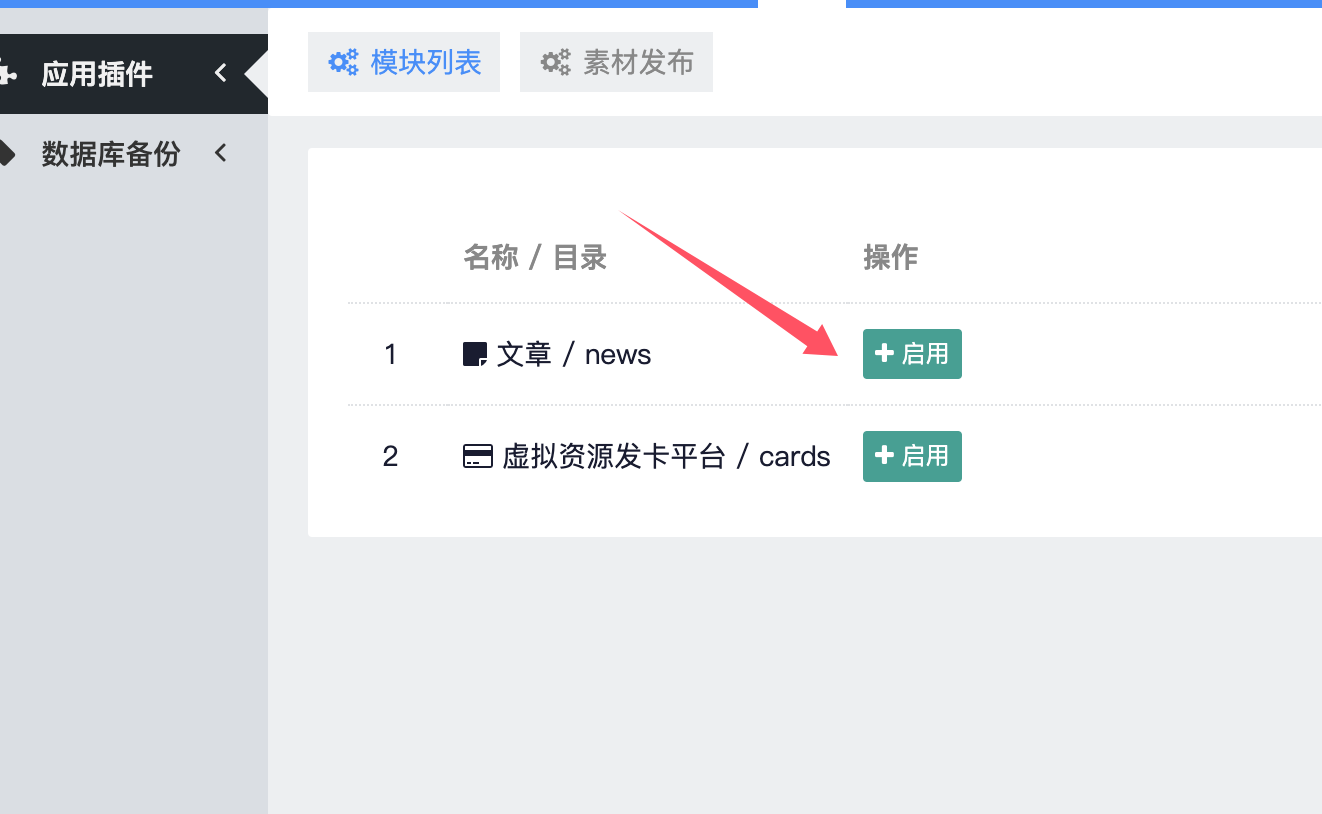Expand the 数据库备份 chevron arrow

click(x=221, y=153)
